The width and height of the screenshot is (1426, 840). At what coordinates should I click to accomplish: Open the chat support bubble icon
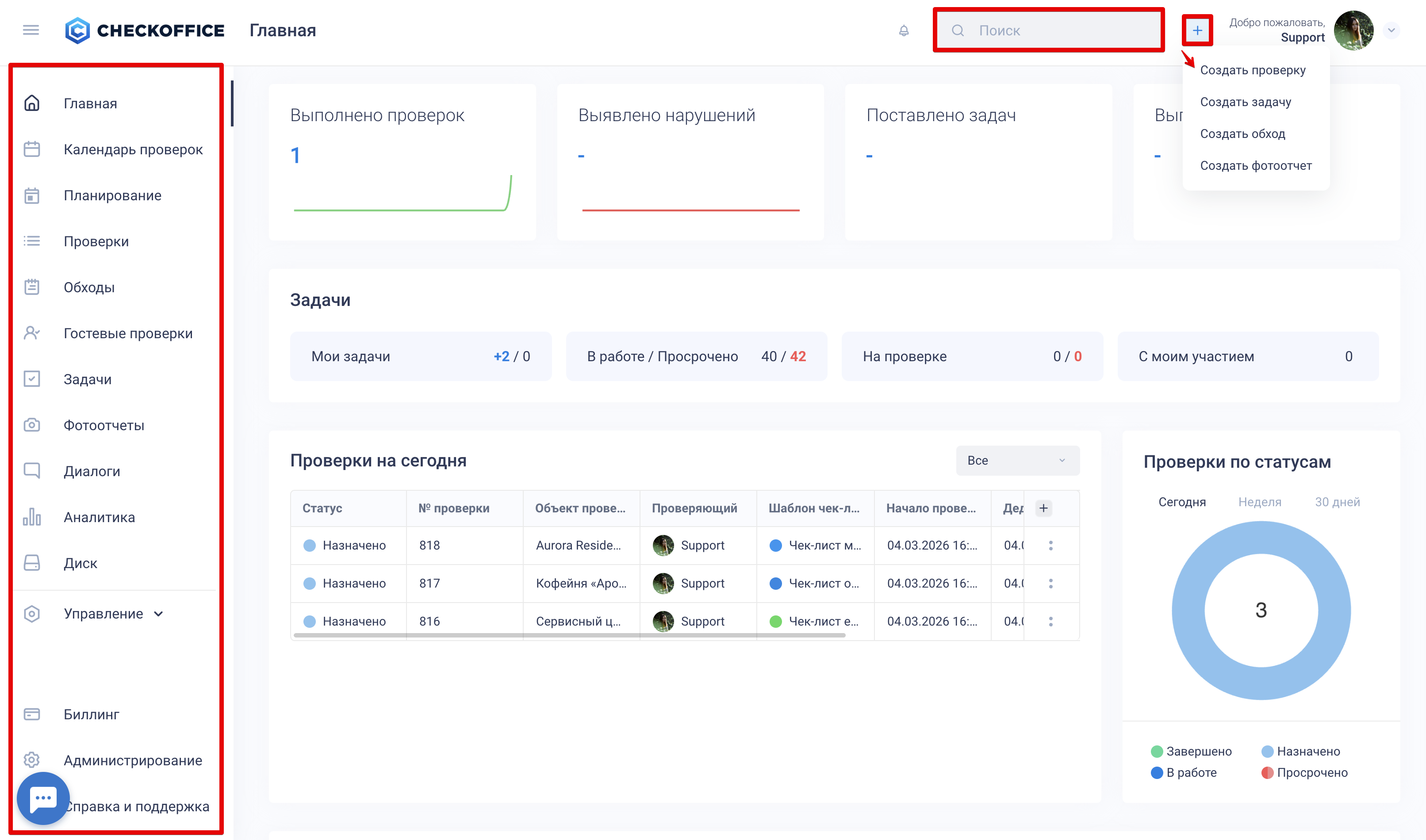click(43, 798)
